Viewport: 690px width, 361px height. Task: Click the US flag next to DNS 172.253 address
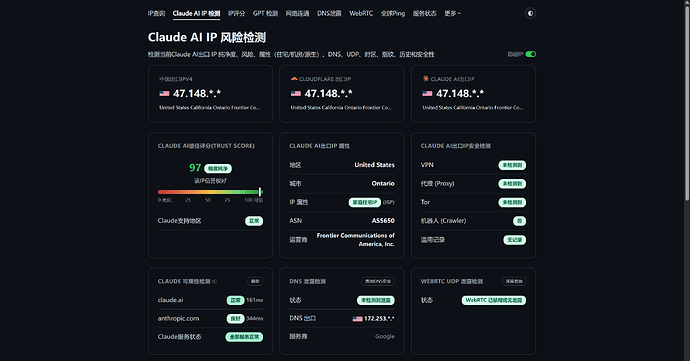[357, 319]
